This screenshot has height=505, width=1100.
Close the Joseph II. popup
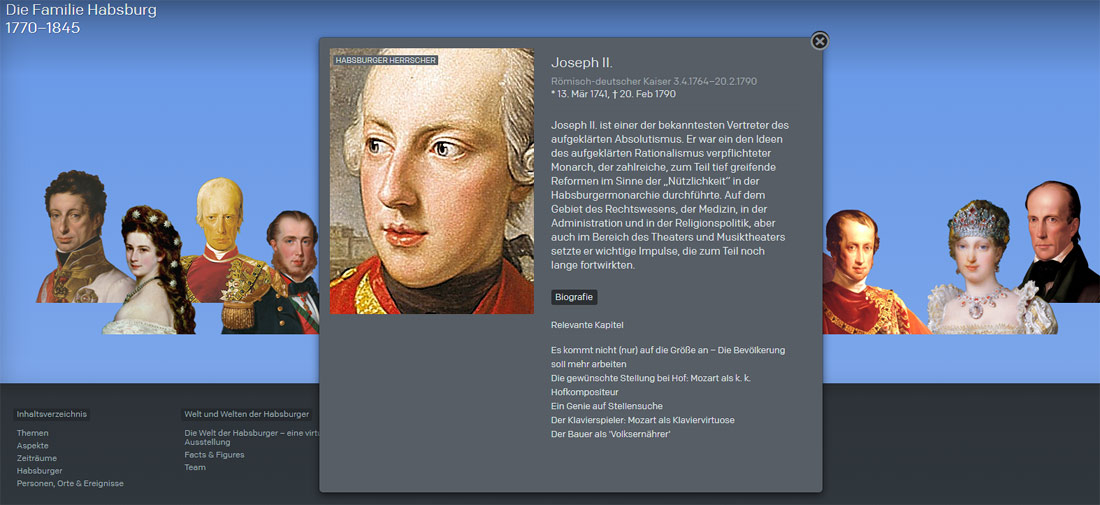(819, 41)
